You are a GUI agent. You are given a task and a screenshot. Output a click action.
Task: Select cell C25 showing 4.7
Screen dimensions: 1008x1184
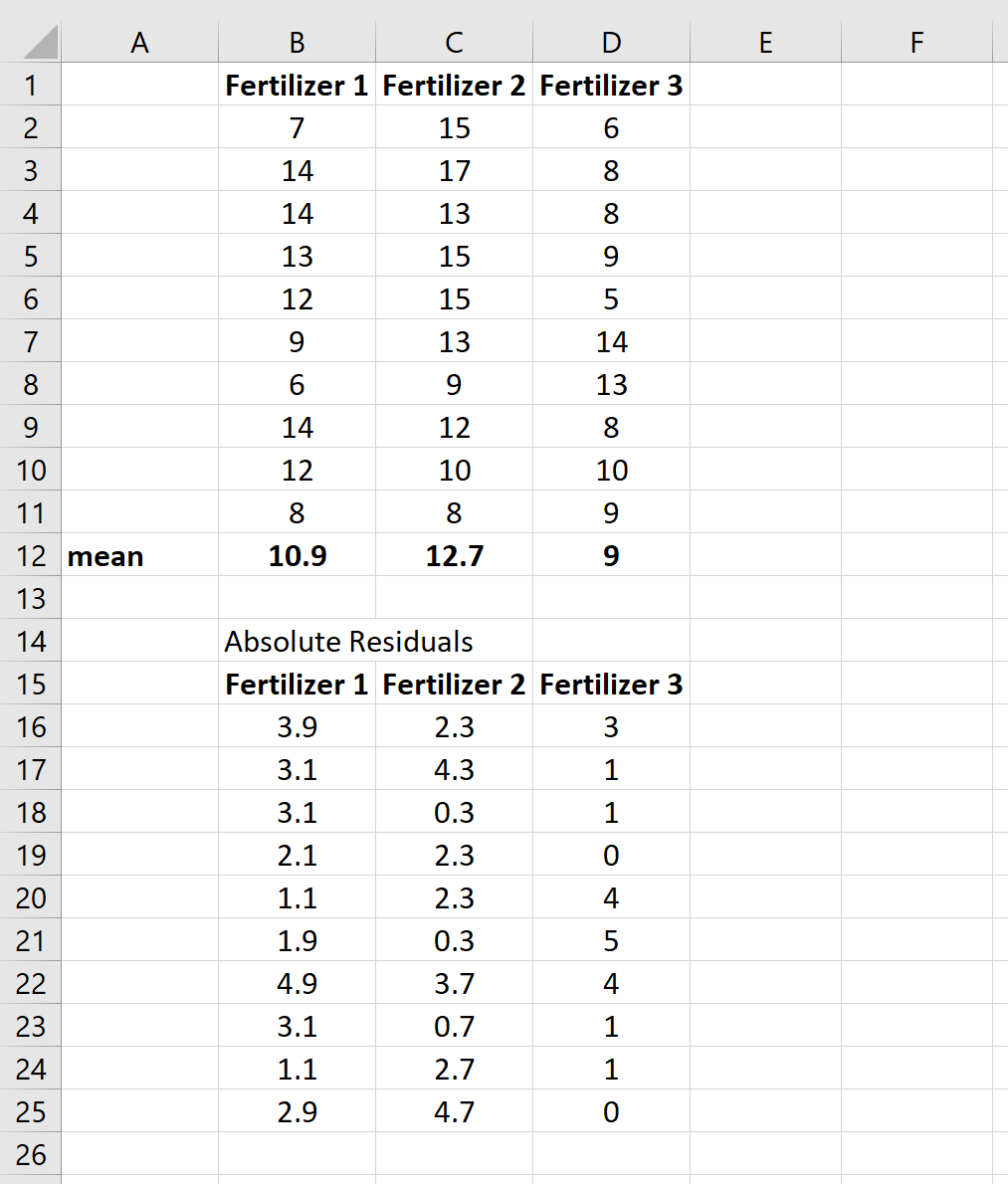coord(455,1111)
